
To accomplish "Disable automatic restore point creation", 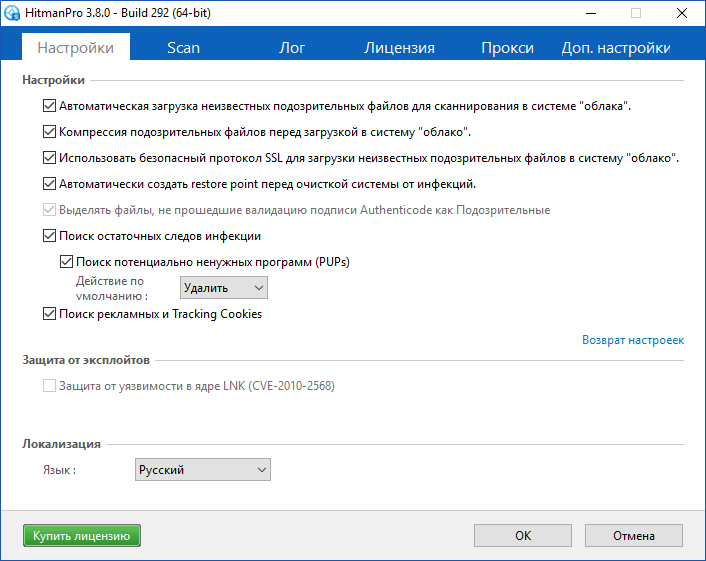I will click(x=50, y=184).
